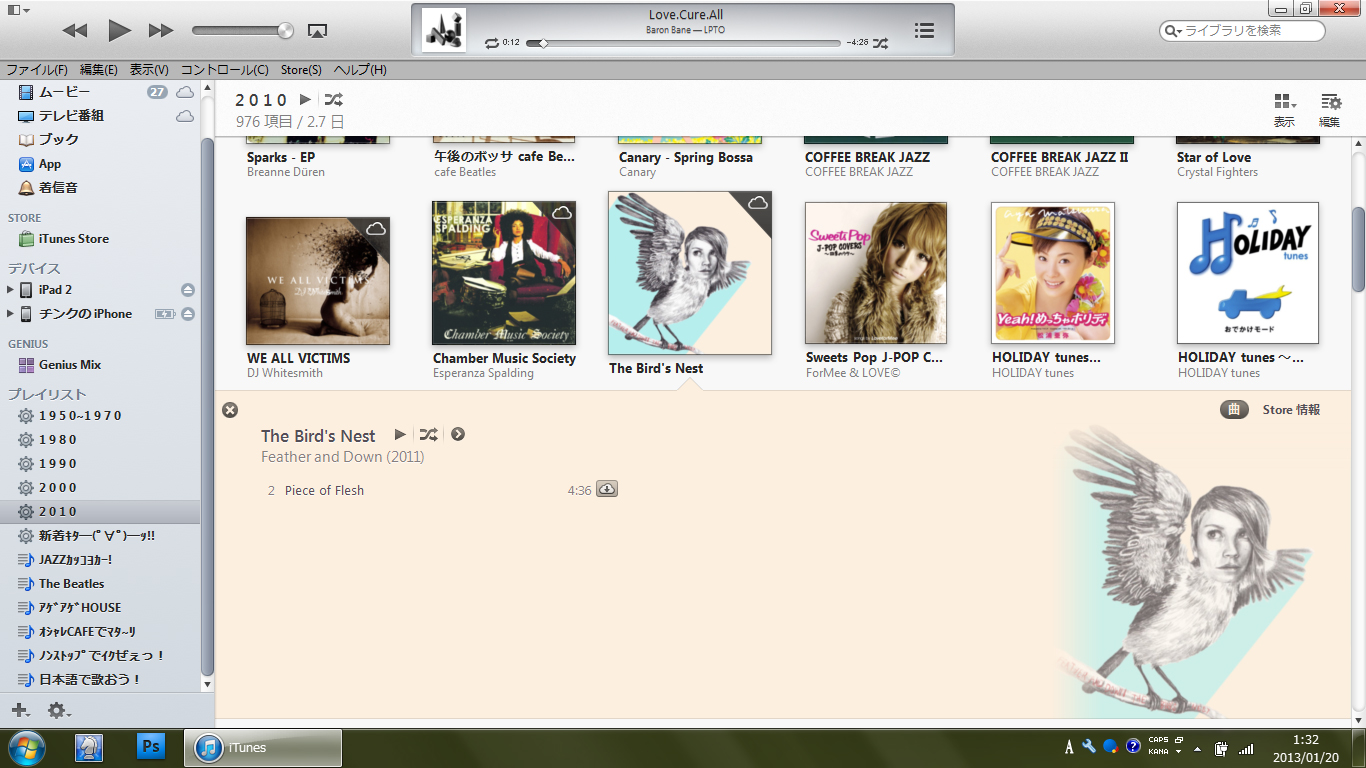Open Photoshop from the taskbar
The height and width of the screenshot is (768, 1366).
coord(151,747)
